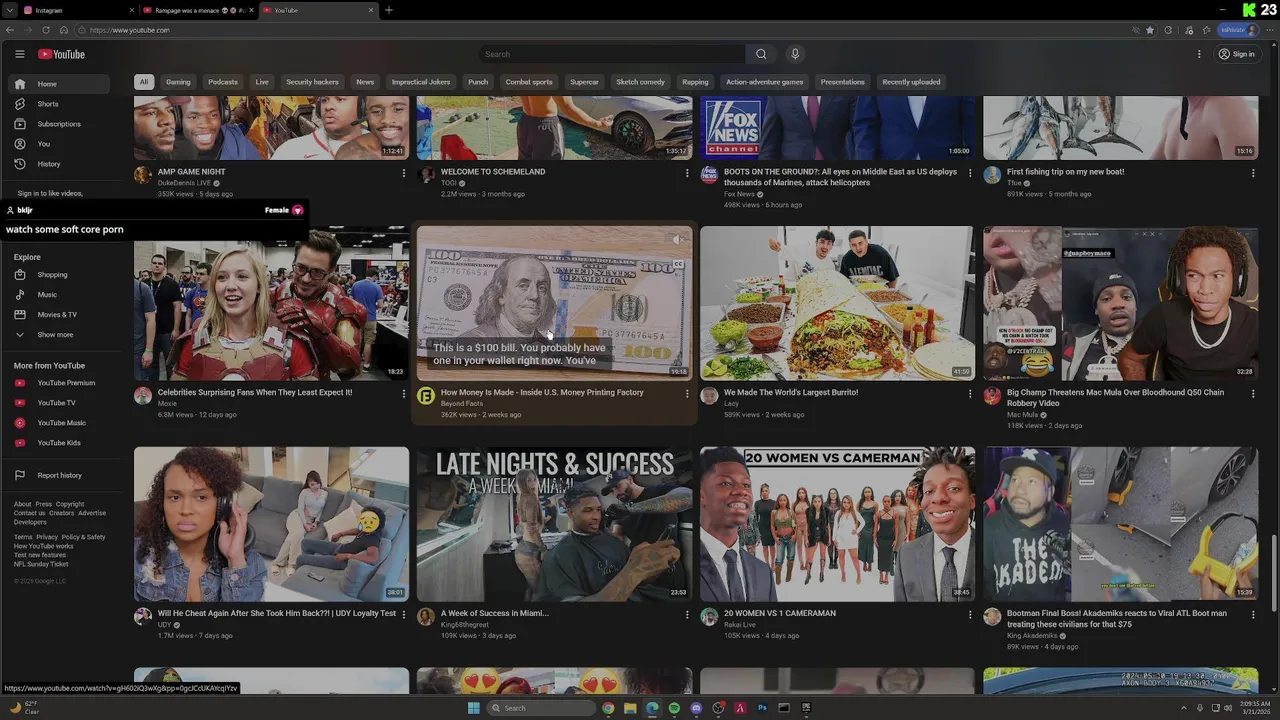Image resolution: width=1280 pixels, height=720 pixels.
Task: Bookmark this page with star icon
Action: [1150, 30]
